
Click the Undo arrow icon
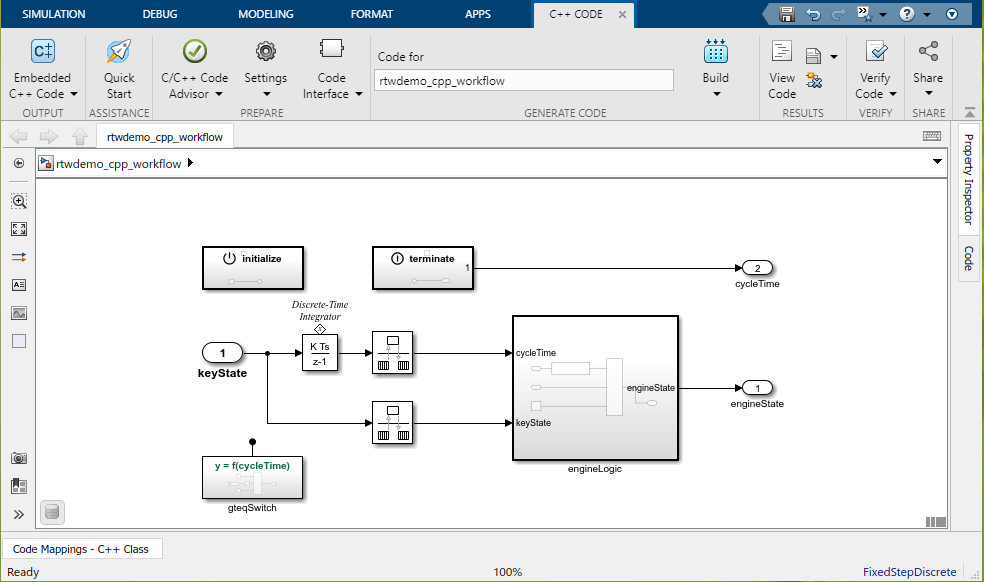coord(813,14)
